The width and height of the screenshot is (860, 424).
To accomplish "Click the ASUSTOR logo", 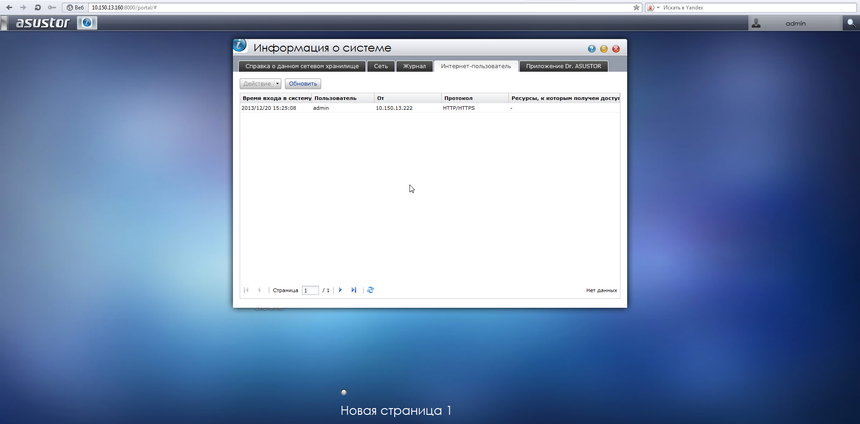I will point(42,23).
